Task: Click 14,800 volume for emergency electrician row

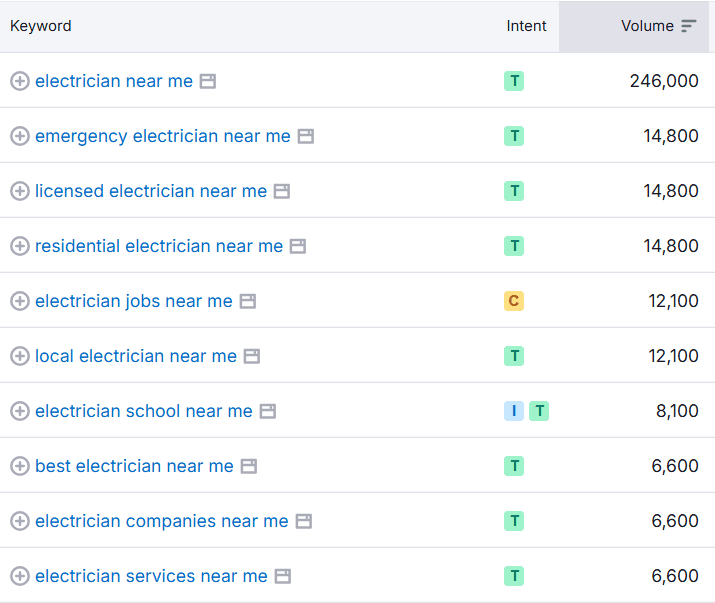Action: pos(671,136)
